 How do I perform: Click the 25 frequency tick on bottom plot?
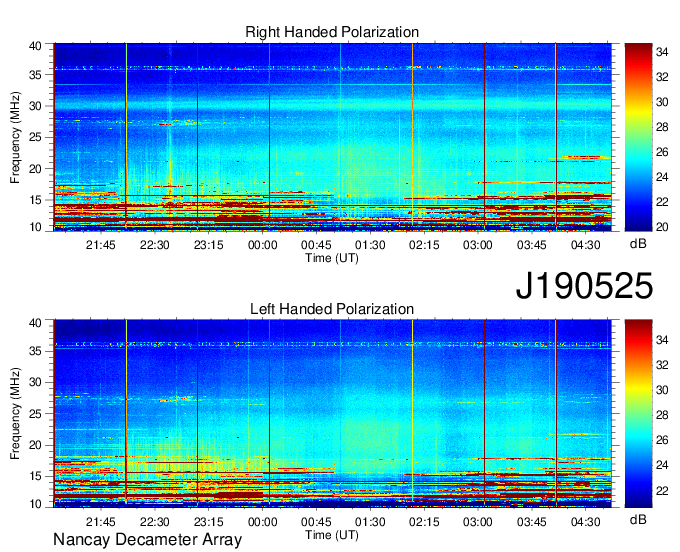(x=36, y=414)
